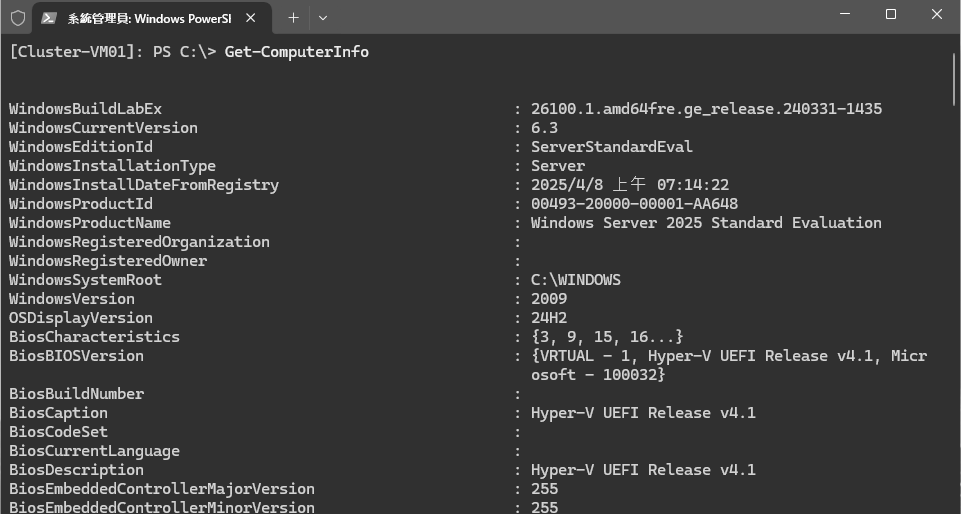Click the C:\WINDOWS system root value
The height and width of the screenshot is (514, 961).
[x=575, y=280]
